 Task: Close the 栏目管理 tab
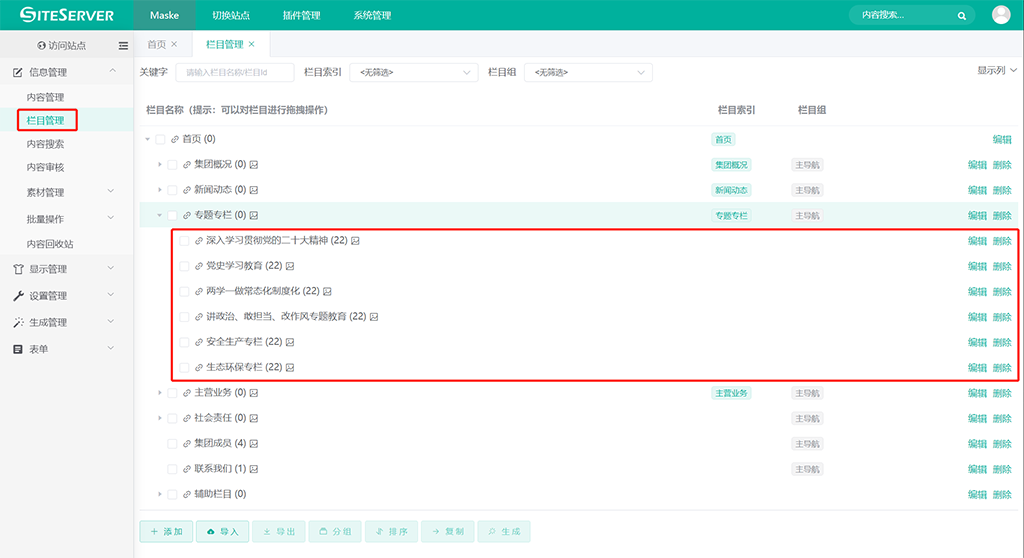point(252,44)
